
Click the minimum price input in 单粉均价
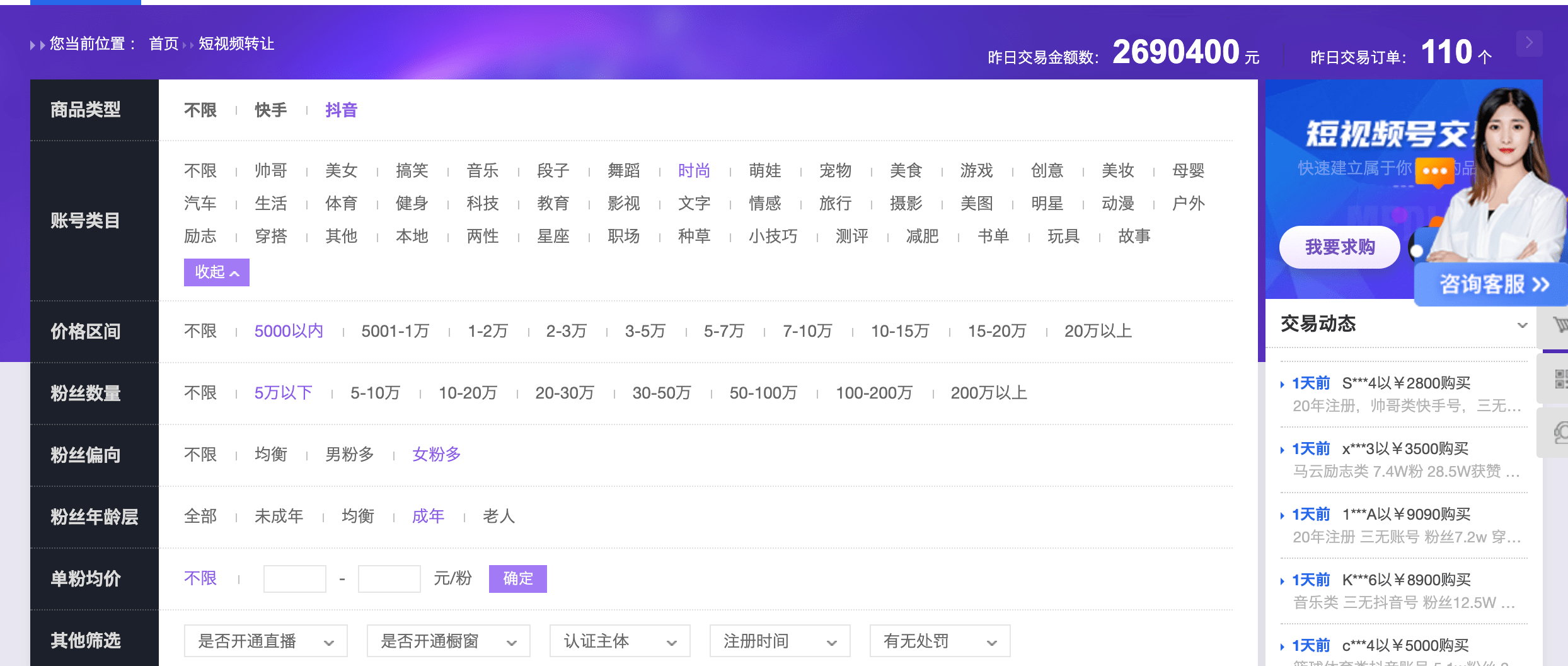tap(294, 578)
